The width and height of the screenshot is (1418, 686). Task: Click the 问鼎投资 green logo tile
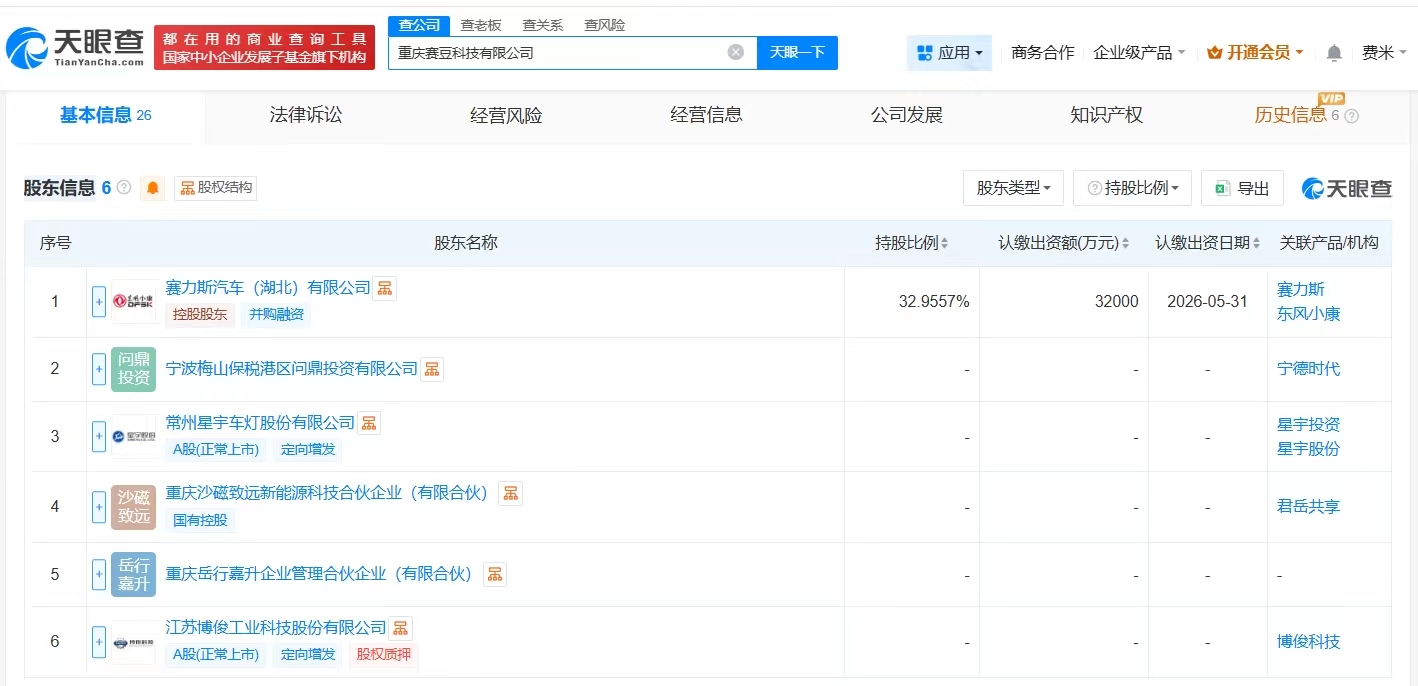(134, 369)
